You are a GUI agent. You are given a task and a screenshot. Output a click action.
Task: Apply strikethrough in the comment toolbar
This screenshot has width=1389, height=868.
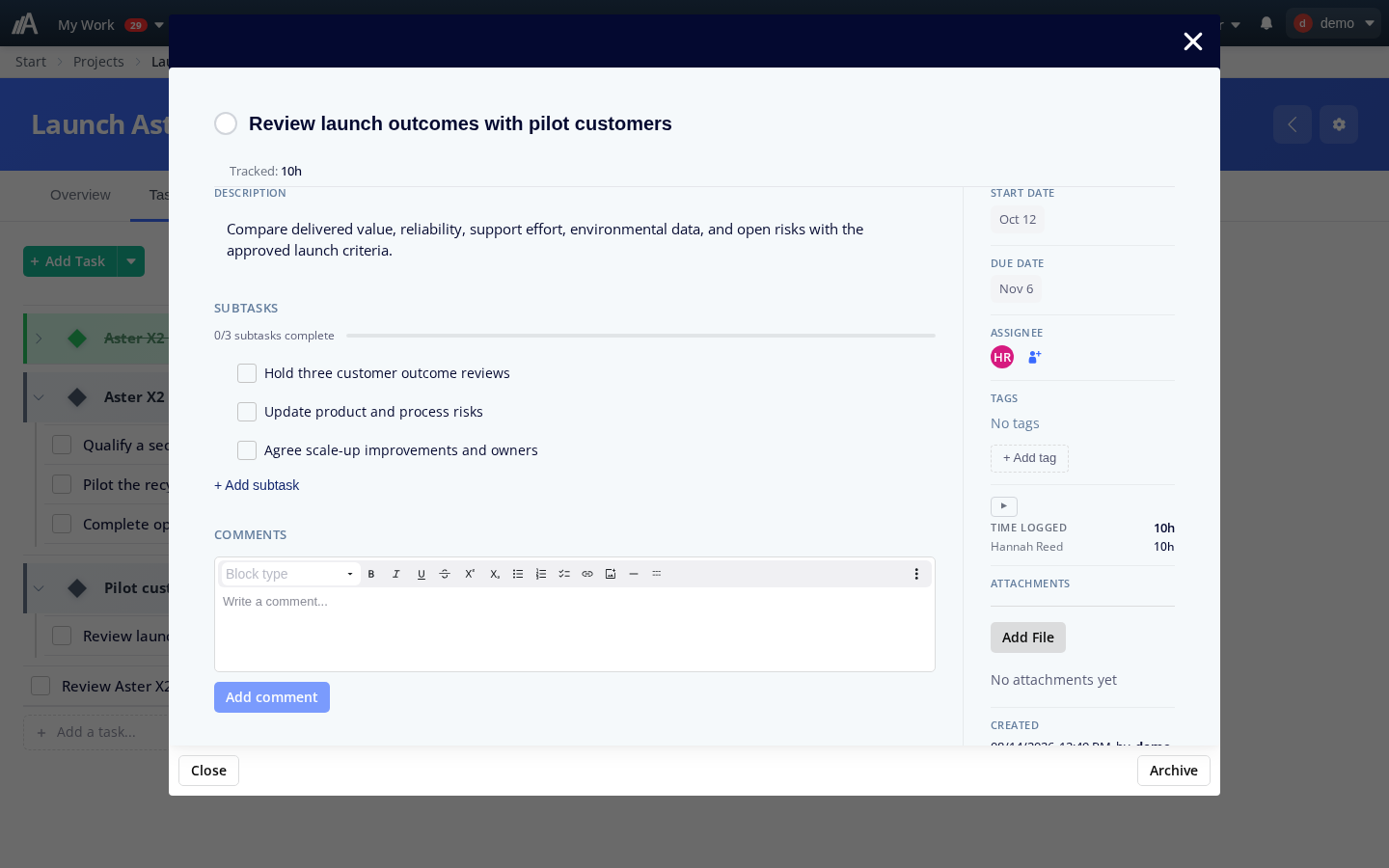pos(445,574)
